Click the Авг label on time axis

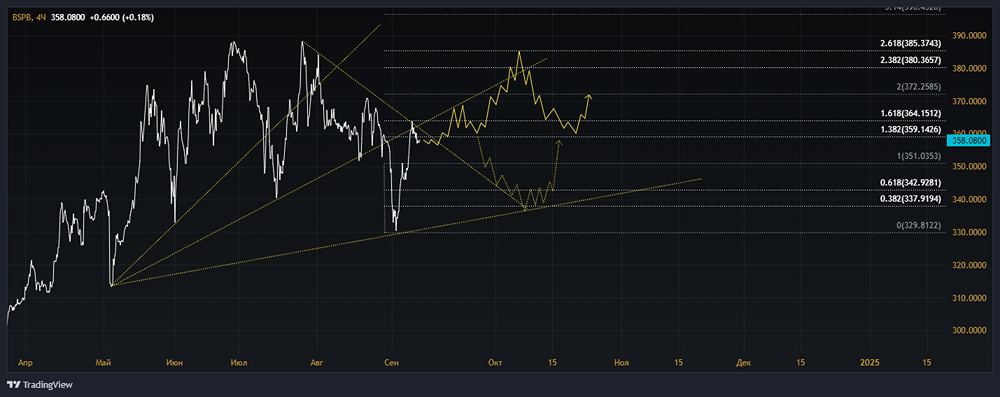click(316, 363)
